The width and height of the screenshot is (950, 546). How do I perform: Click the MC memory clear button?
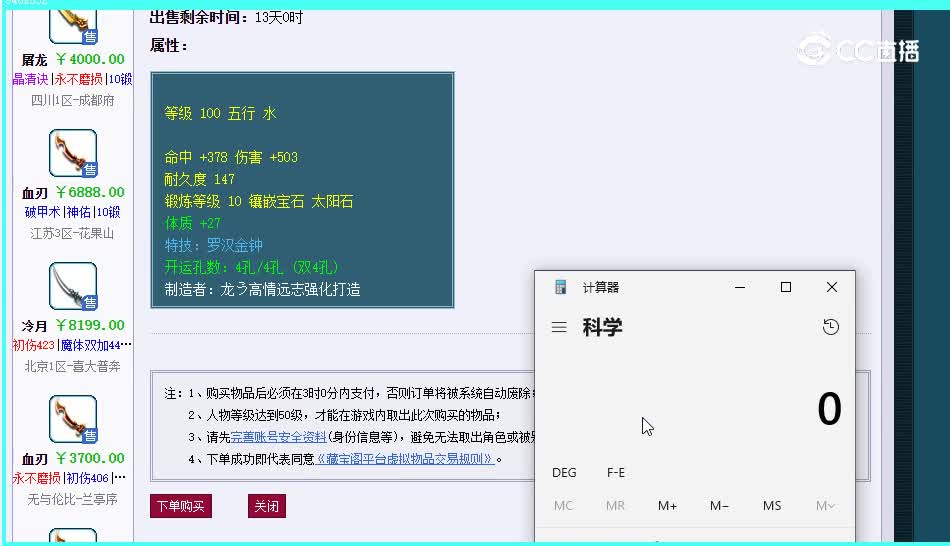coord(563,505)
